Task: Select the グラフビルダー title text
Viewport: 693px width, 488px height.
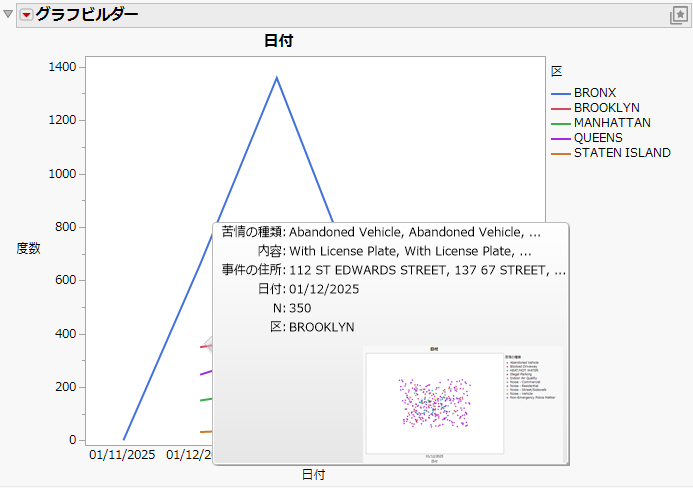Action: tap(87, 15)
